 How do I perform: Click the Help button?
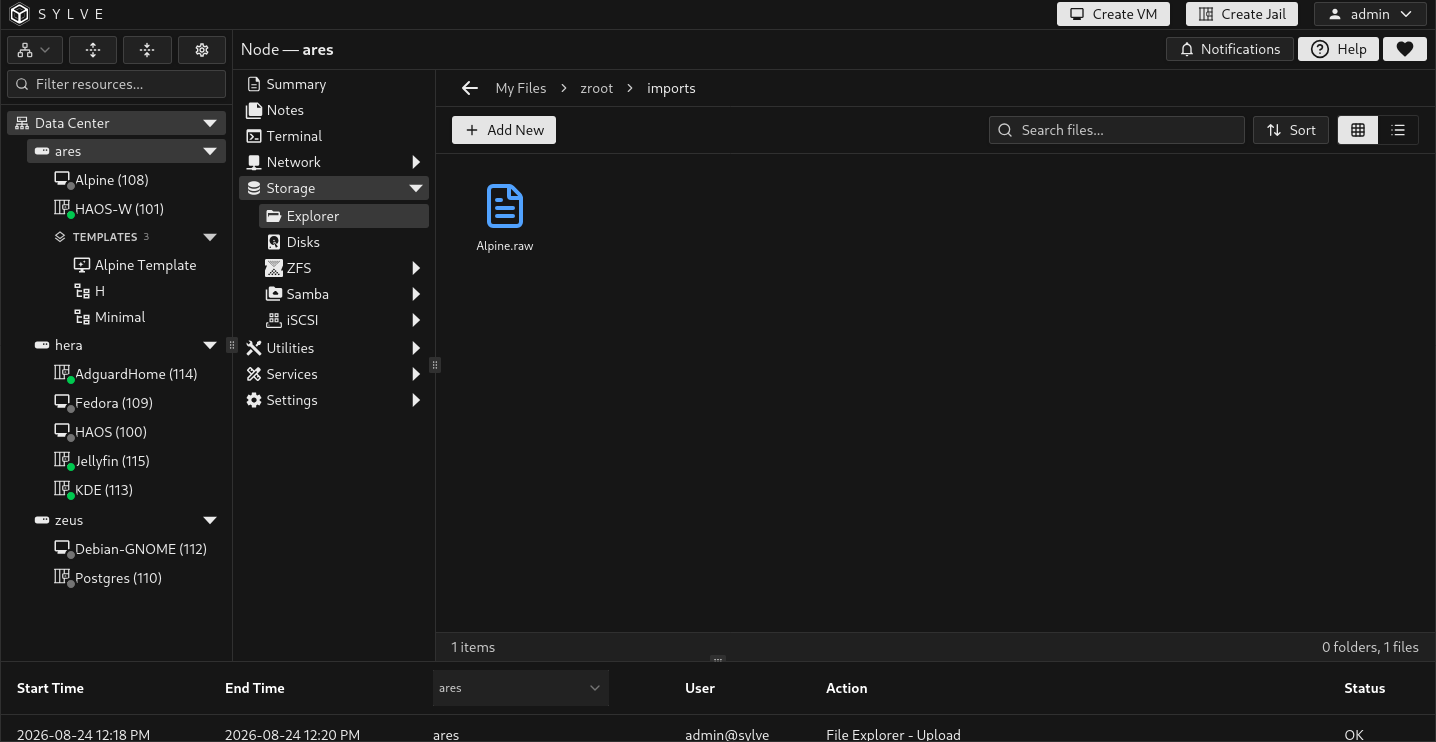1338,49
